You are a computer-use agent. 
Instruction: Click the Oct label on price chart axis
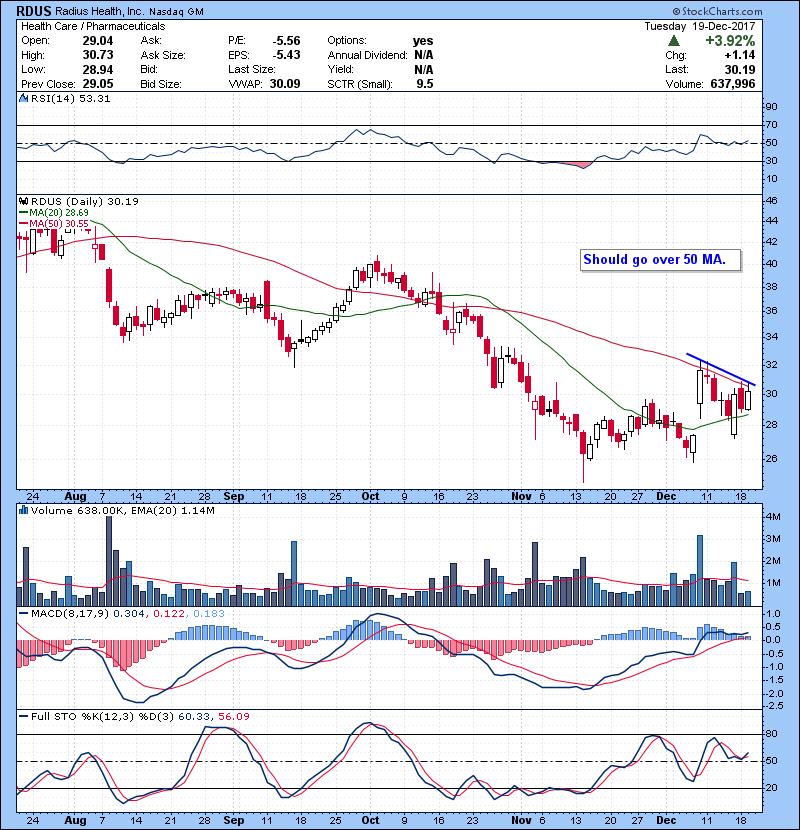pos(370,497)
